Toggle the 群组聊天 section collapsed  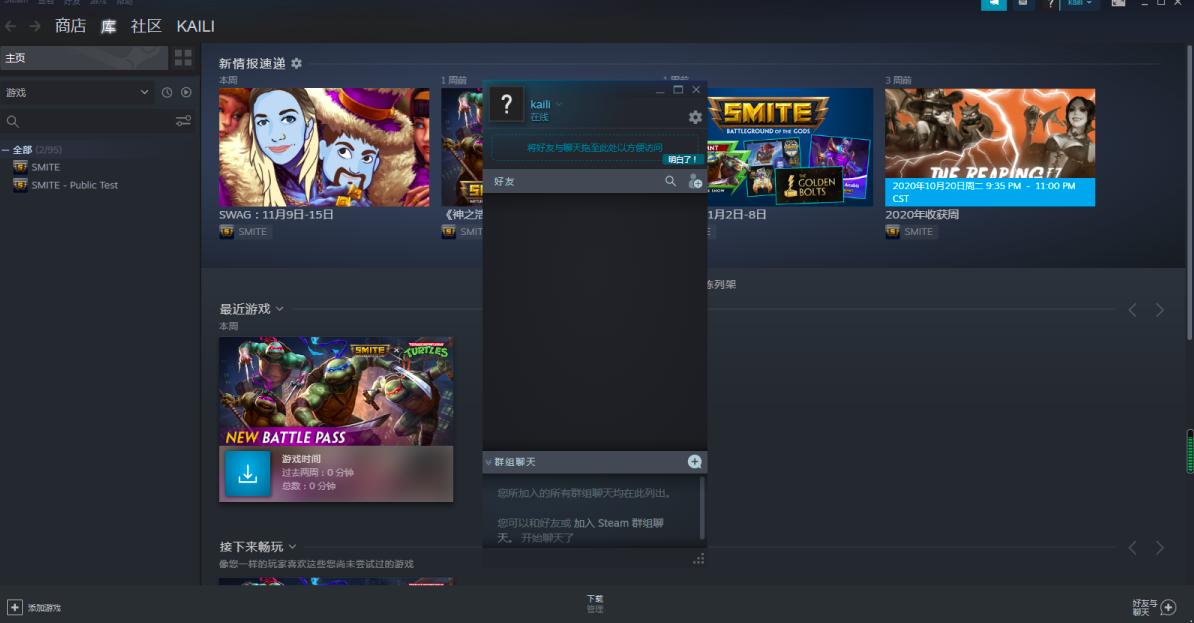tap(488, 461)
